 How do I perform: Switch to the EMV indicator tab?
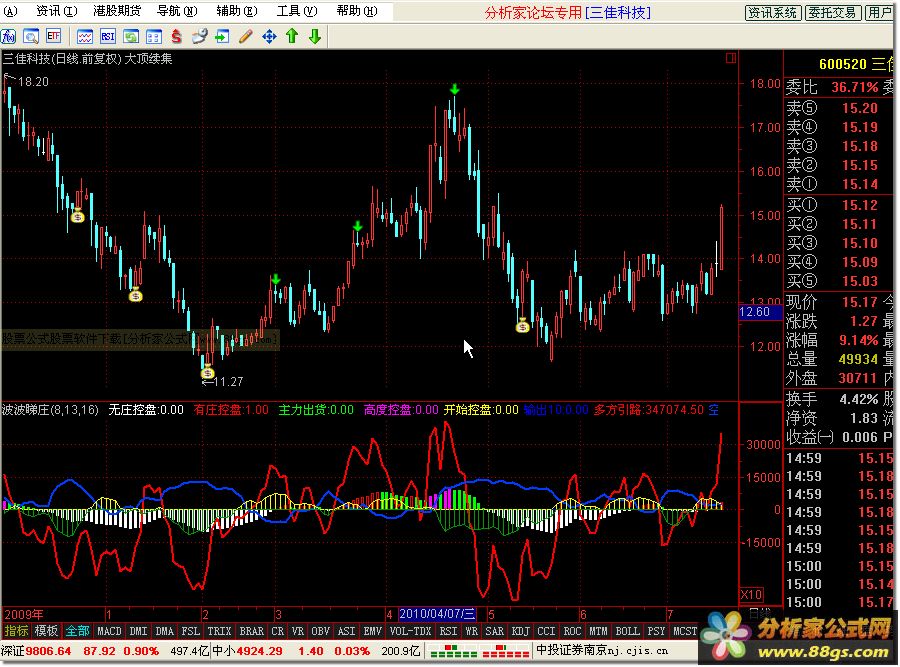point(373,631)
